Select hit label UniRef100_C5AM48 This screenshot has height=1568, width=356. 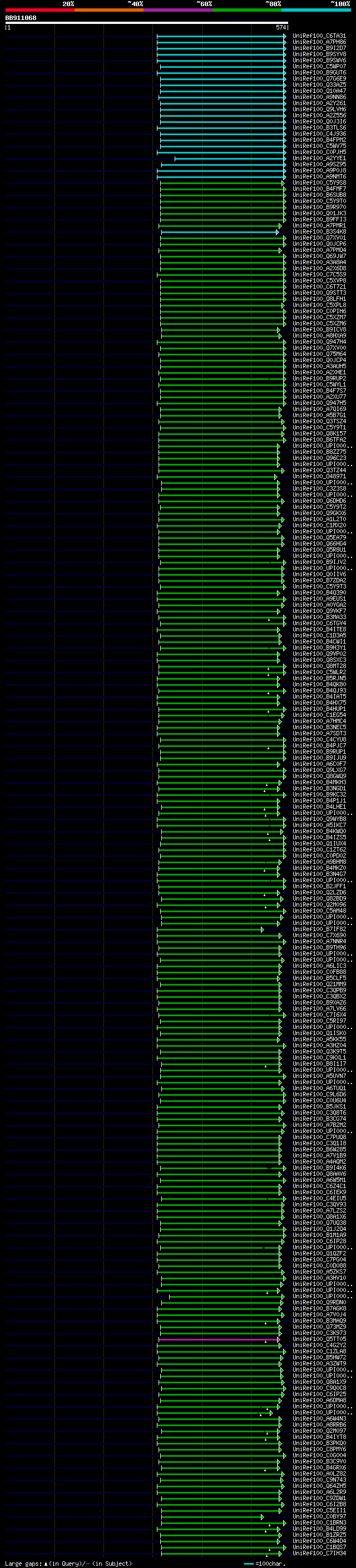click(x=319, y=911)
